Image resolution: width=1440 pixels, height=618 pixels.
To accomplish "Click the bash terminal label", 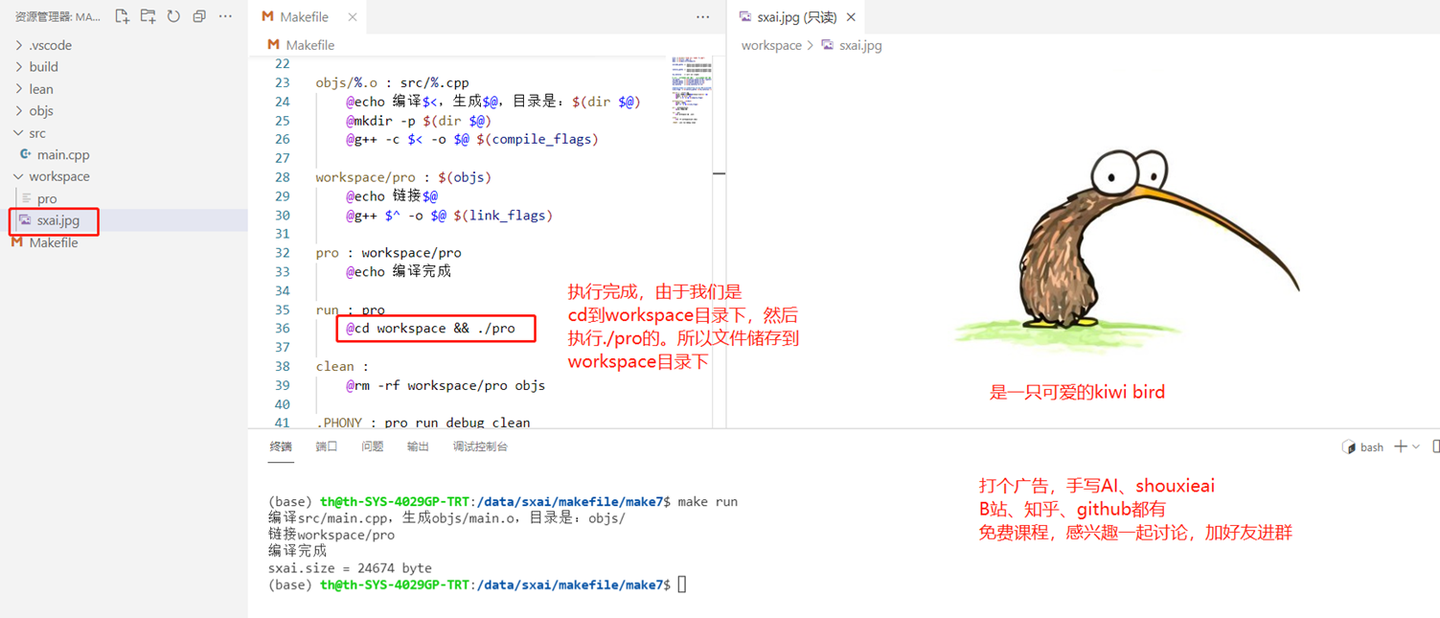I will pyautogui.click(x=1372, y=447).
